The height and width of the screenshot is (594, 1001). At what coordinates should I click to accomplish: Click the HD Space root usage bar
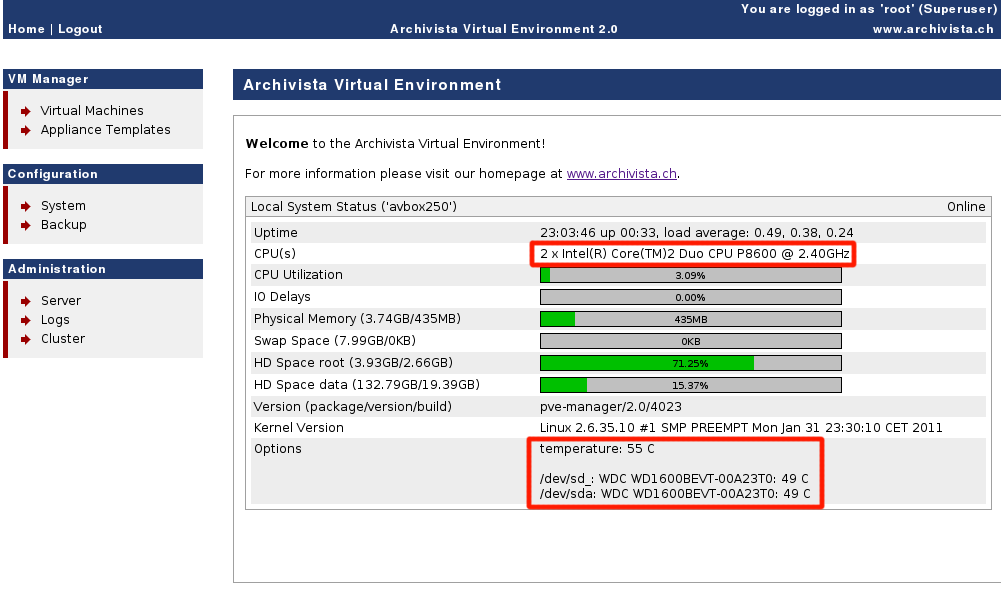[690, 363]
